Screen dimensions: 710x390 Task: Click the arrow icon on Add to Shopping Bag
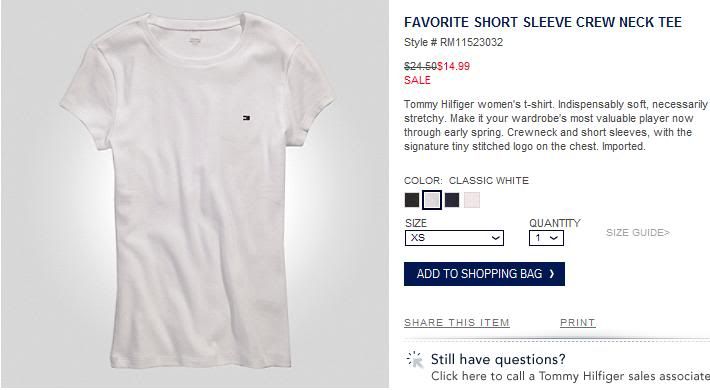(552, 274)
